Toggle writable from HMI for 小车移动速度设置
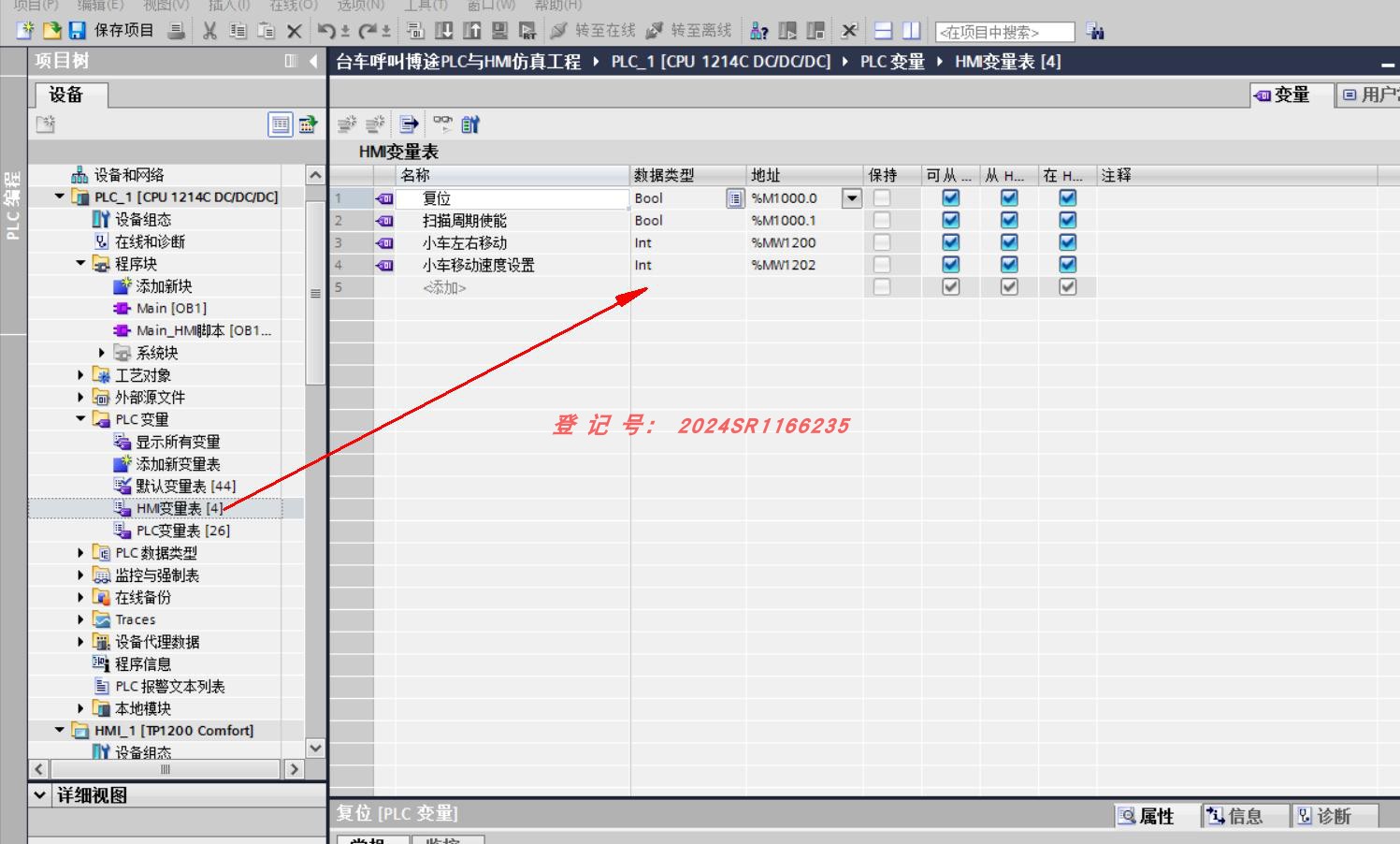 coord(1008,265)
